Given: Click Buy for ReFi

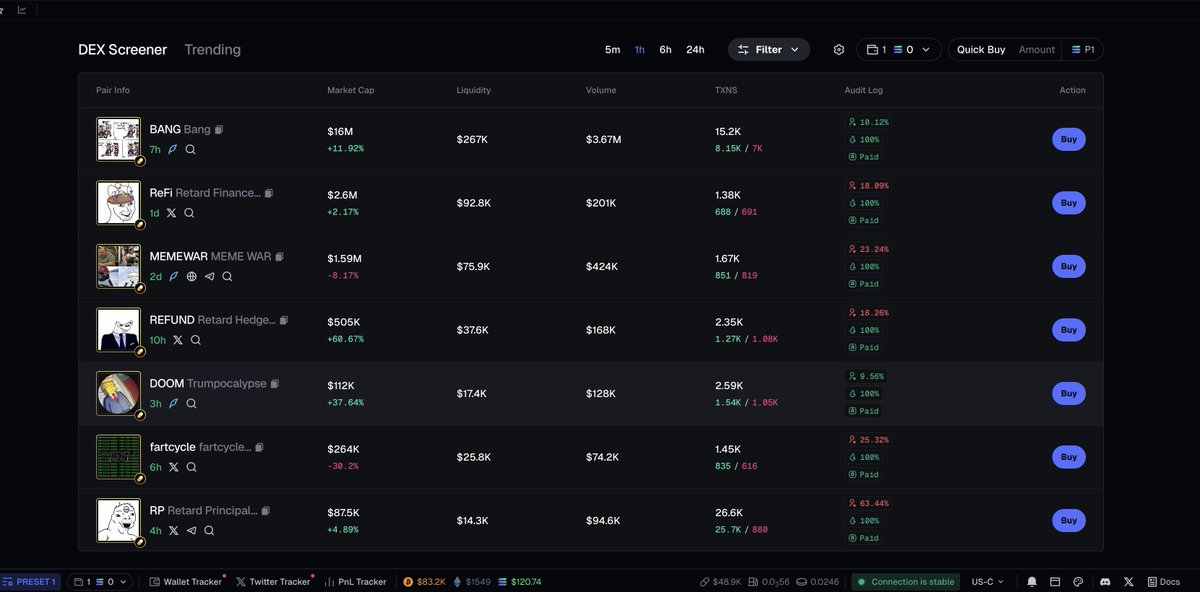Looking at the screenshot, I should pyautogui.click(x=1069, y=203).
